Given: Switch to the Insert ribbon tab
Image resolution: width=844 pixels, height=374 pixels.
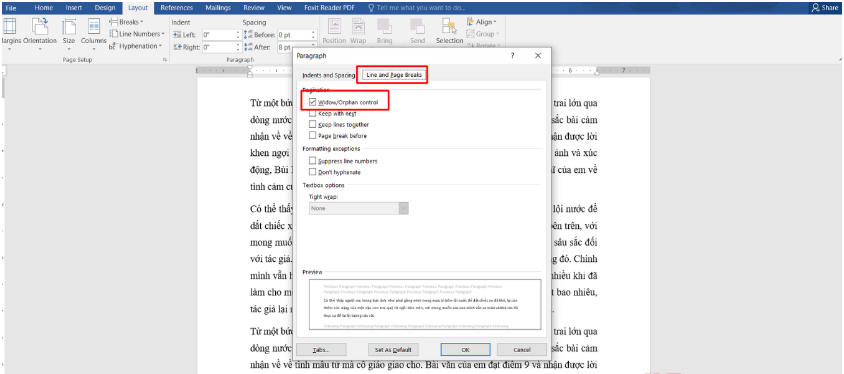Looking at the screenshot, I should pos(74,8).
